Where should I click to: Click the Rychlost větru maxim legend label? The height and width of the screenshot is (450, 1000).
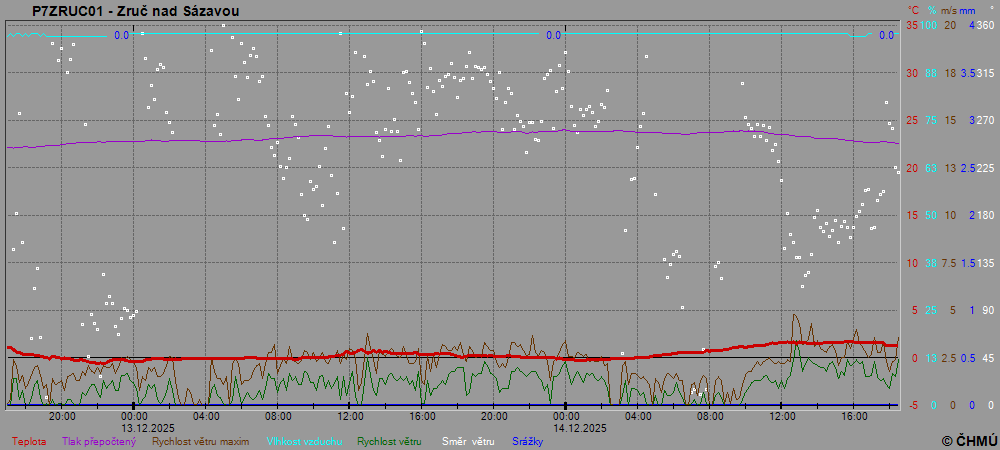[200, 441]
